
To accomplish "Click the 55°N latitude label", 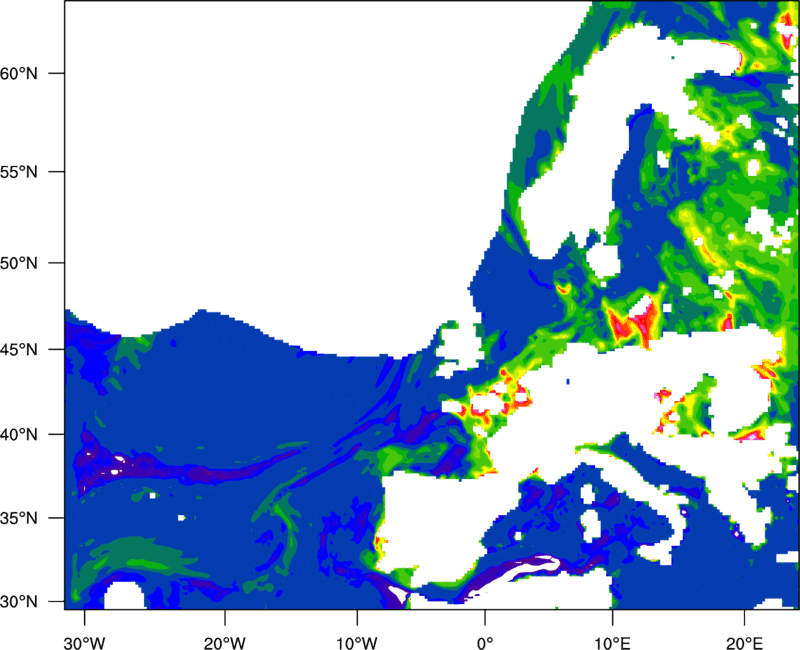I will click(x=19, y=172).
